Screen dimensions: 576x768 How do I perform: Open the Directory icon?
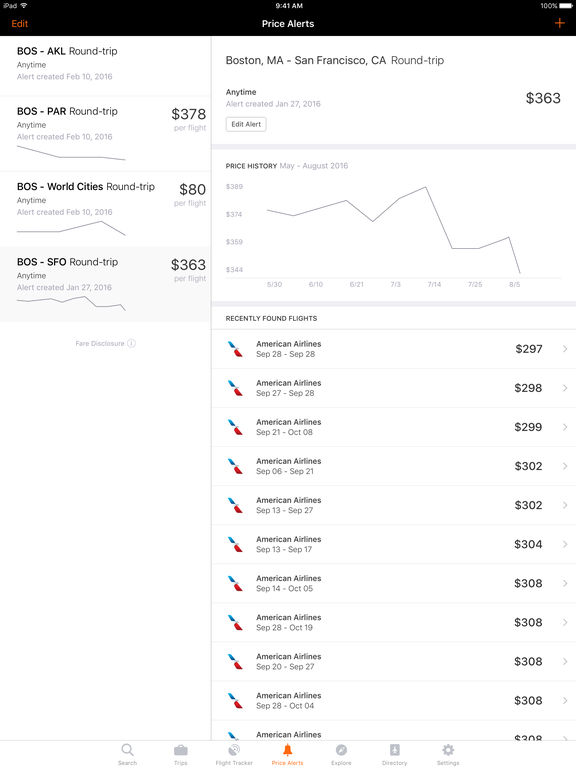395,750
